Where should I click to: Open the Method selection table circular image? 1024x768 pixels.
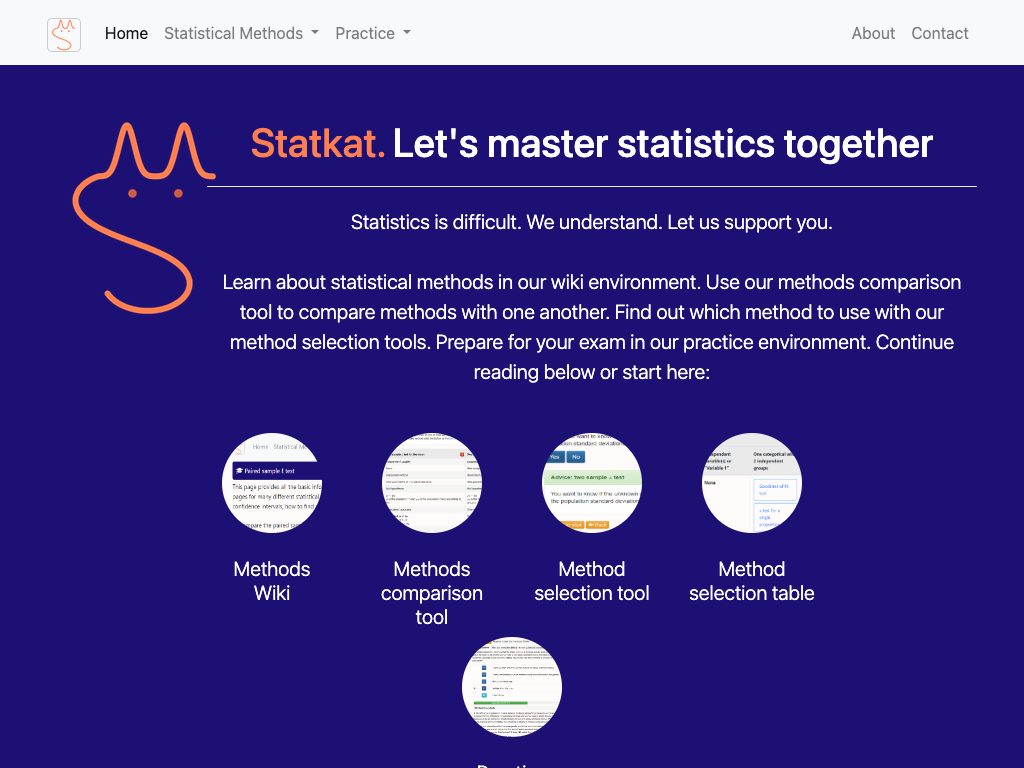(752, 483)
